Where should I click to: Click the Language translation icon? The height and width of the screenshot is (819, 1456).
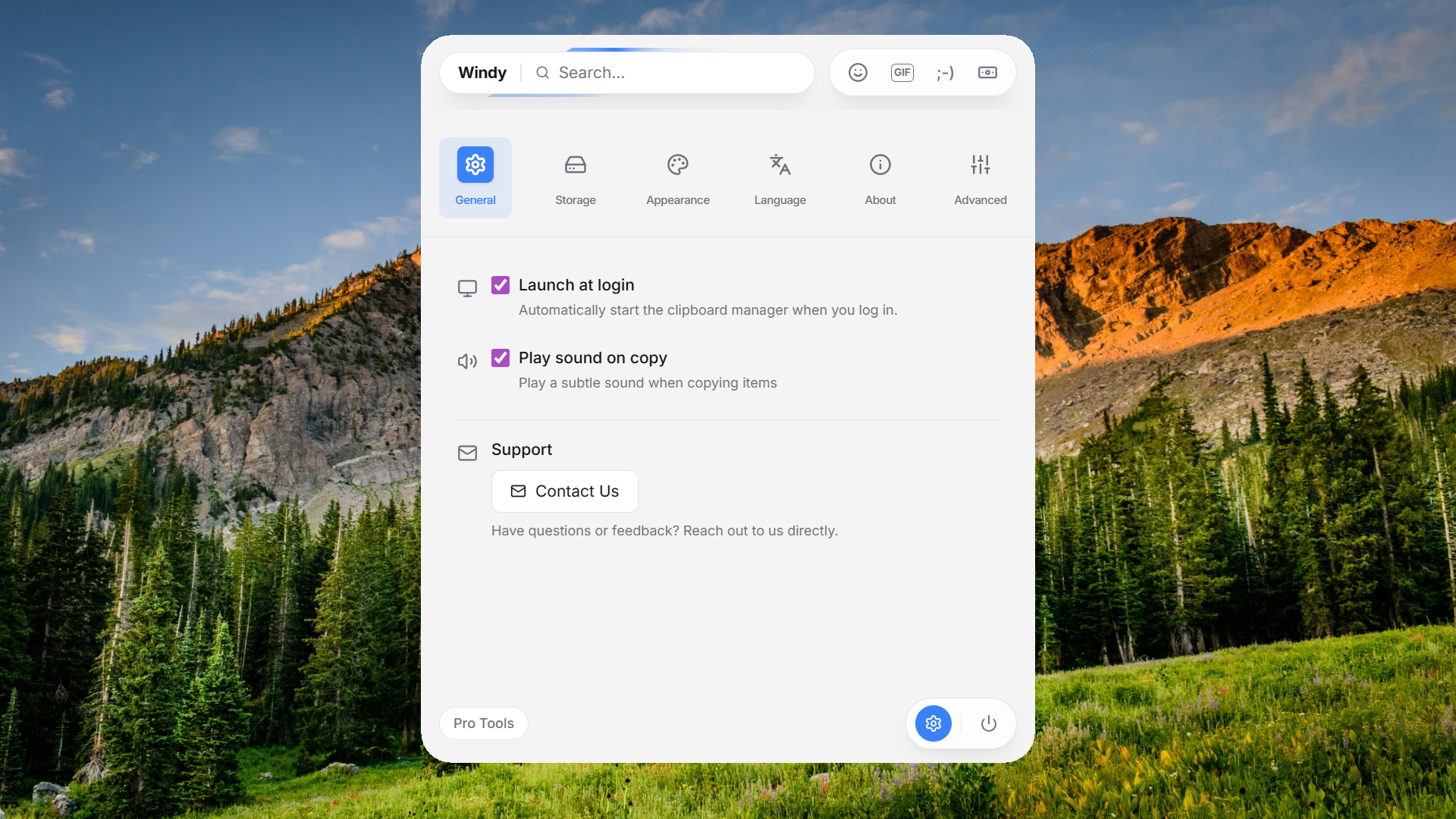tap(780, 165)
